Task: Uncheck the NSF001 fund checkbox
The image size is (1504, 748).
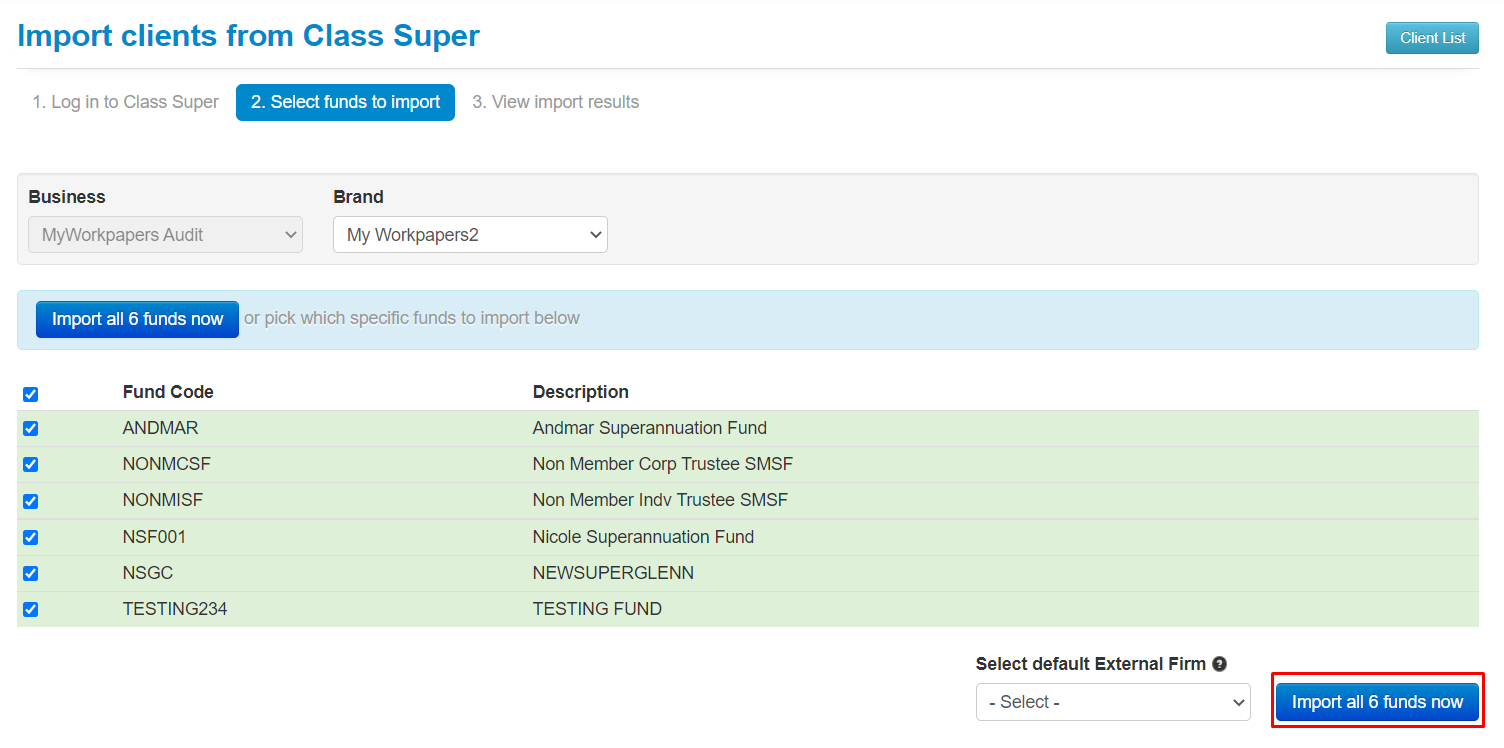Action: pyautogui.click(x=30, y=537)
